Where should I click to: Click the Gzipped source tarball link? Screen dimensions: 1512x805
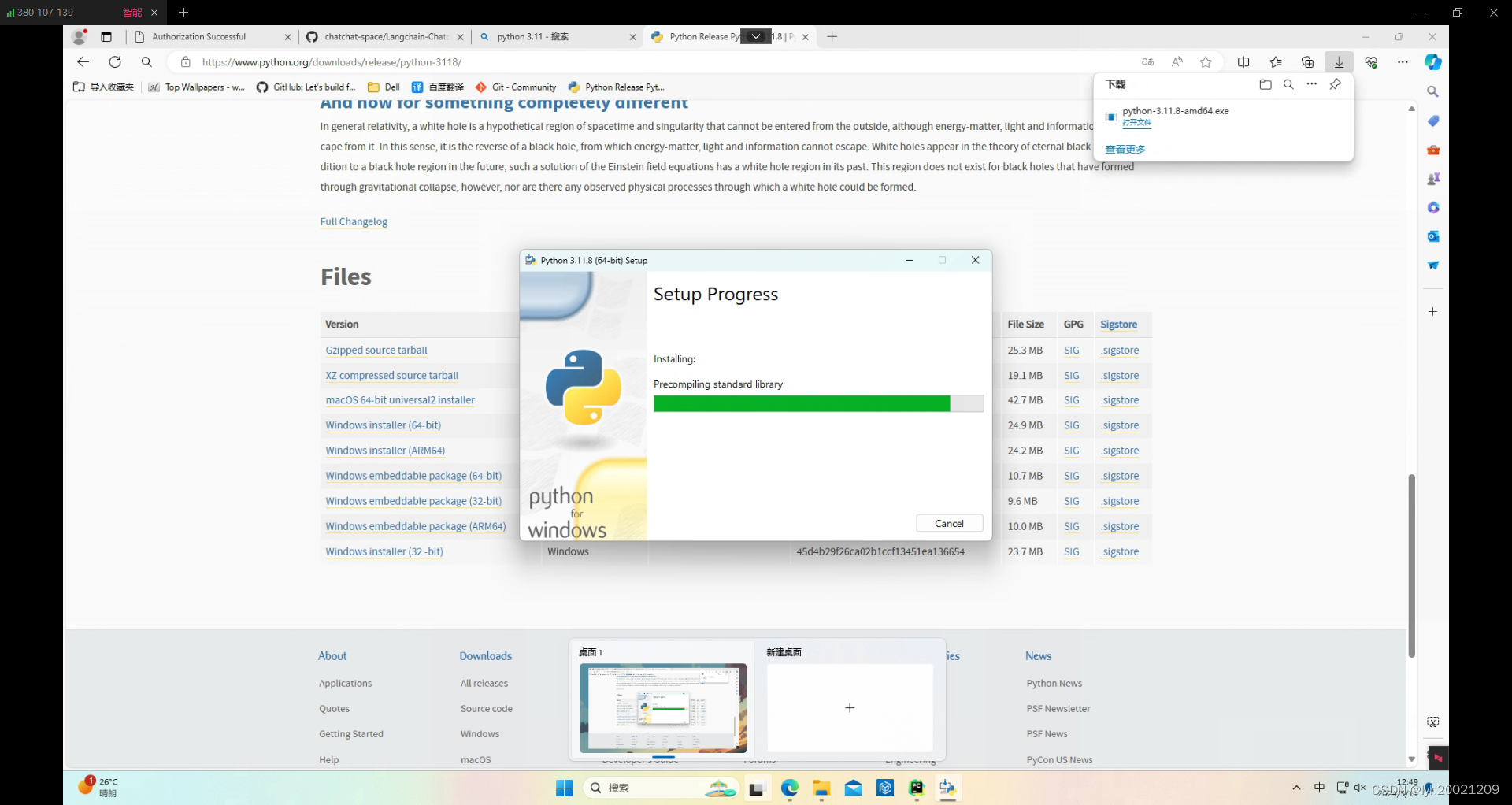(x=376, y=351)
